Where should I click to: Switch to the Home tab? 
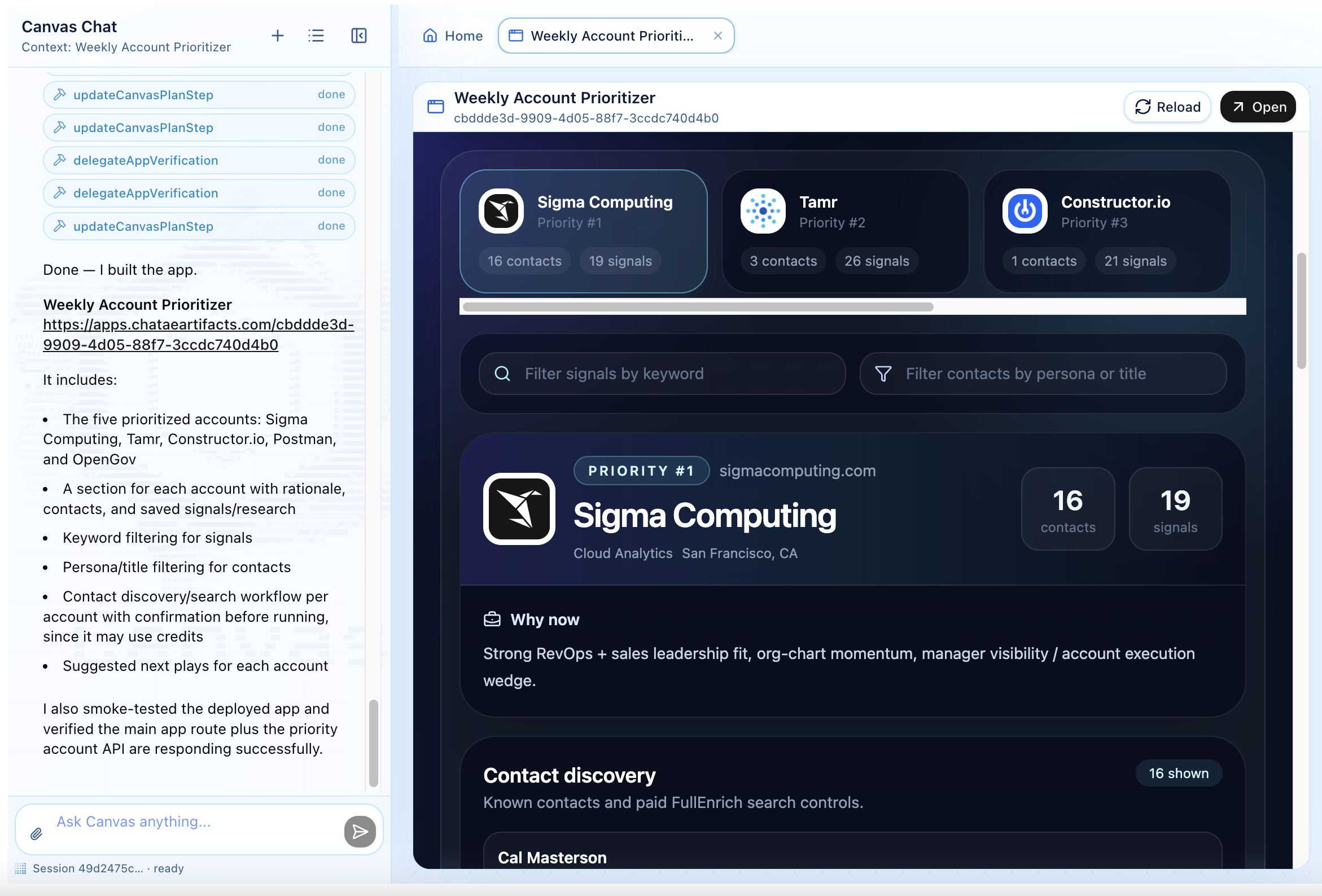[x=453, y=36]
